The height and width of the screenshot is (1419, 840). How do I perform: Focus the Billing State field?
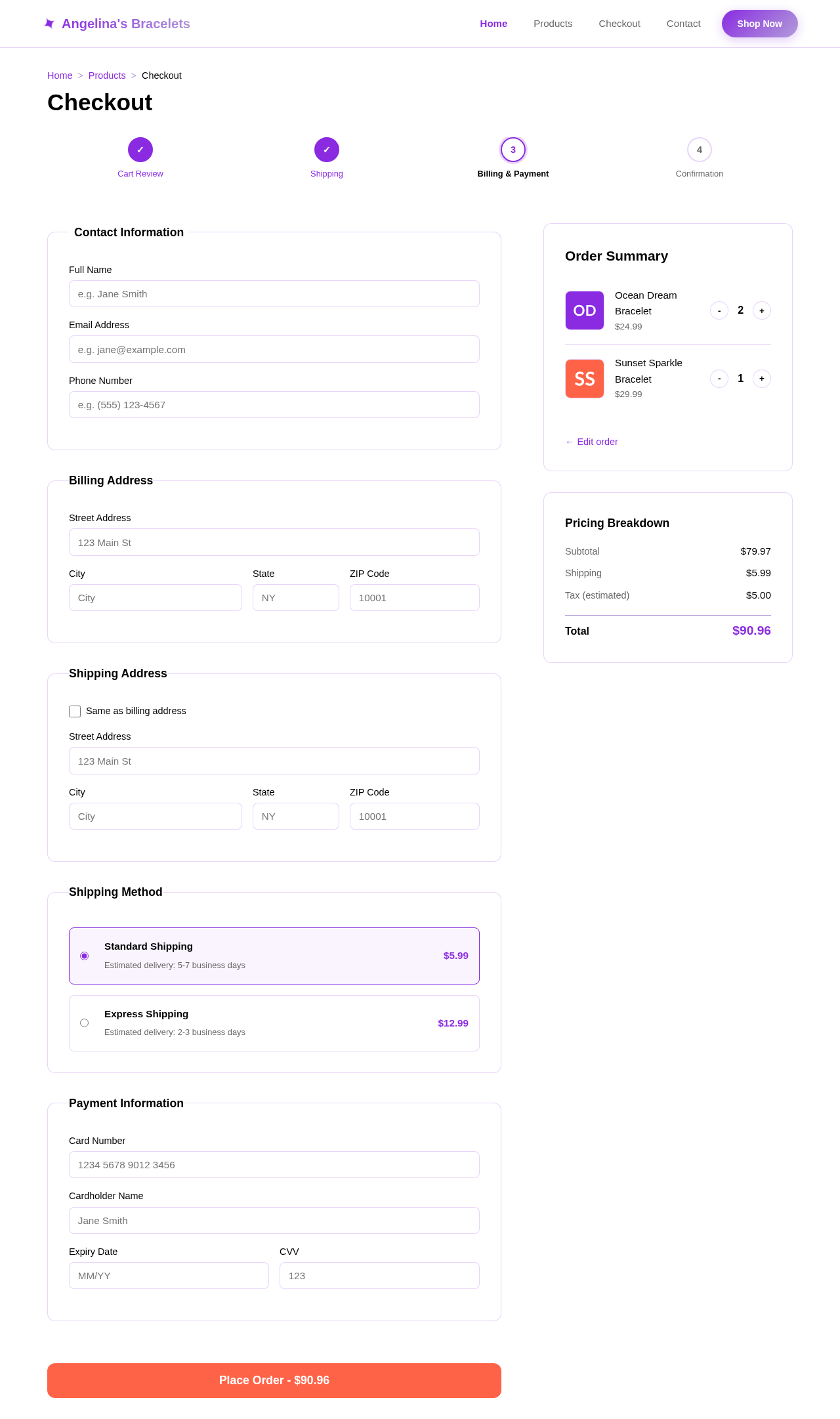click(296, 598)
